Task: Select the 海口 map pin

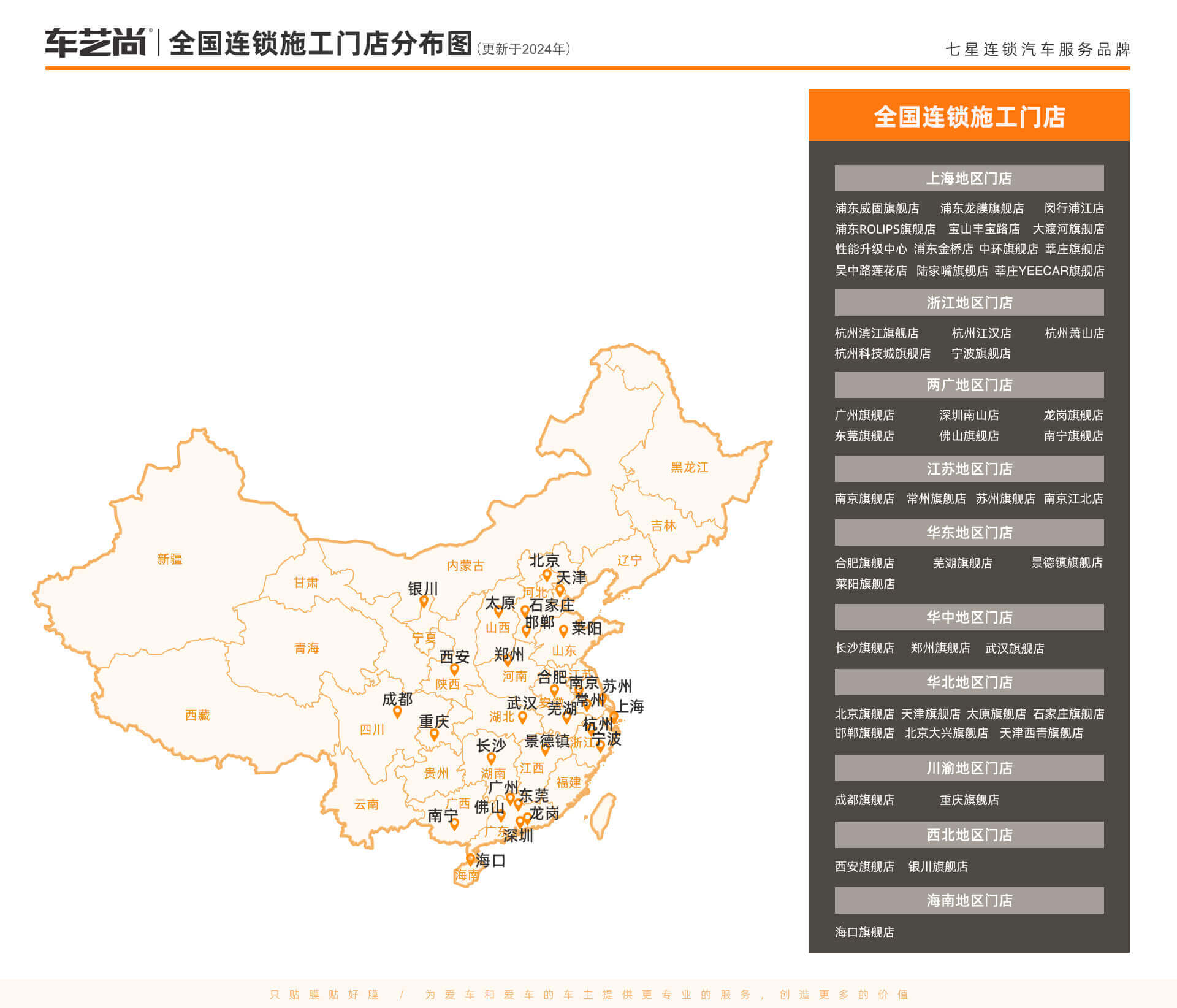Action: tap(470, 859)
